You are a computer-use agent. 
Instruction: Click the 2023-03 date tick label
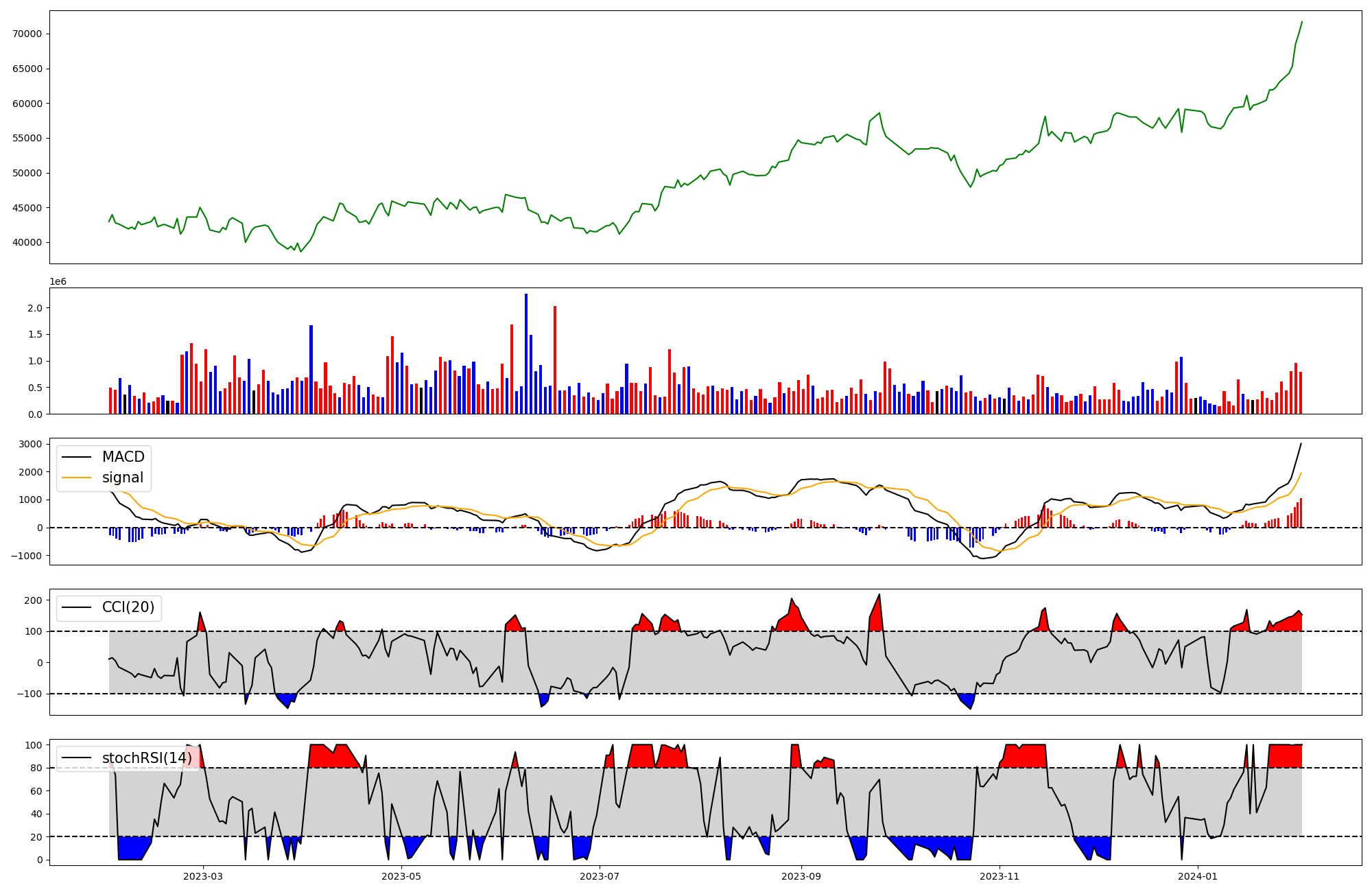[x=203, y=876]
